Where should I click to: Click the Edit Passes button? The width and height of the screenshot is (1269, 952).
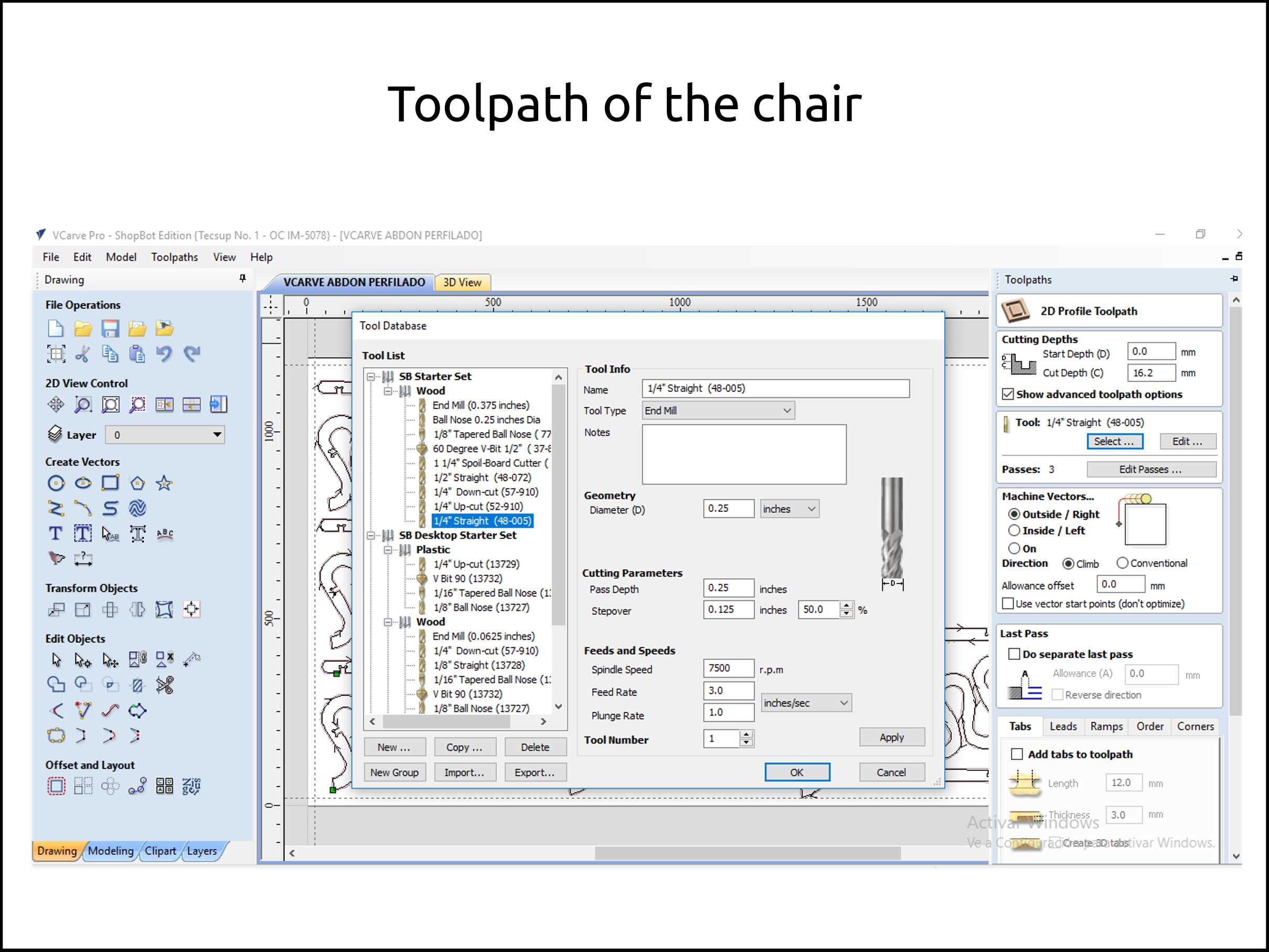click(1150, 469)
